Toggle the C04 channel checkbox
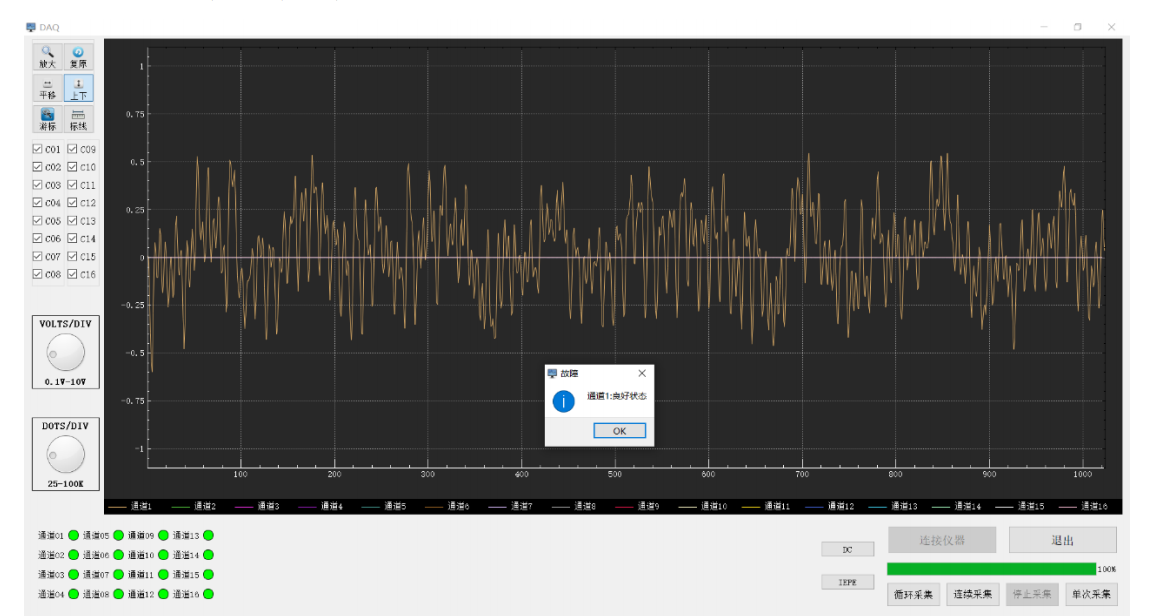Image resolution: width=1166 pixels, height=616 pixels. (x=37, y=202)
